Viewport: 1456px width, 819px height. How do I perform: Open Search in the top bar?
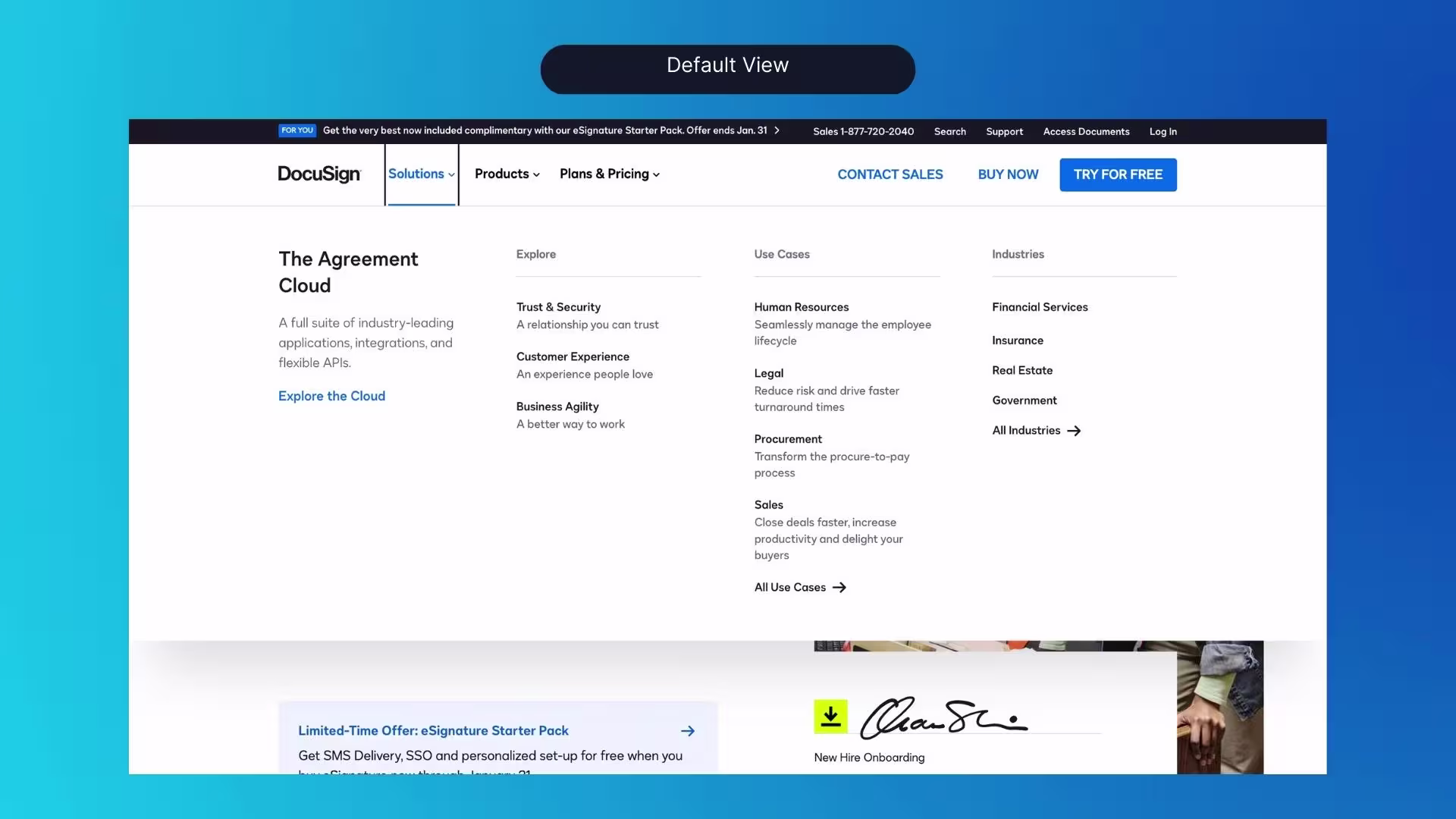pyautogui.click(x=950, y=131)
